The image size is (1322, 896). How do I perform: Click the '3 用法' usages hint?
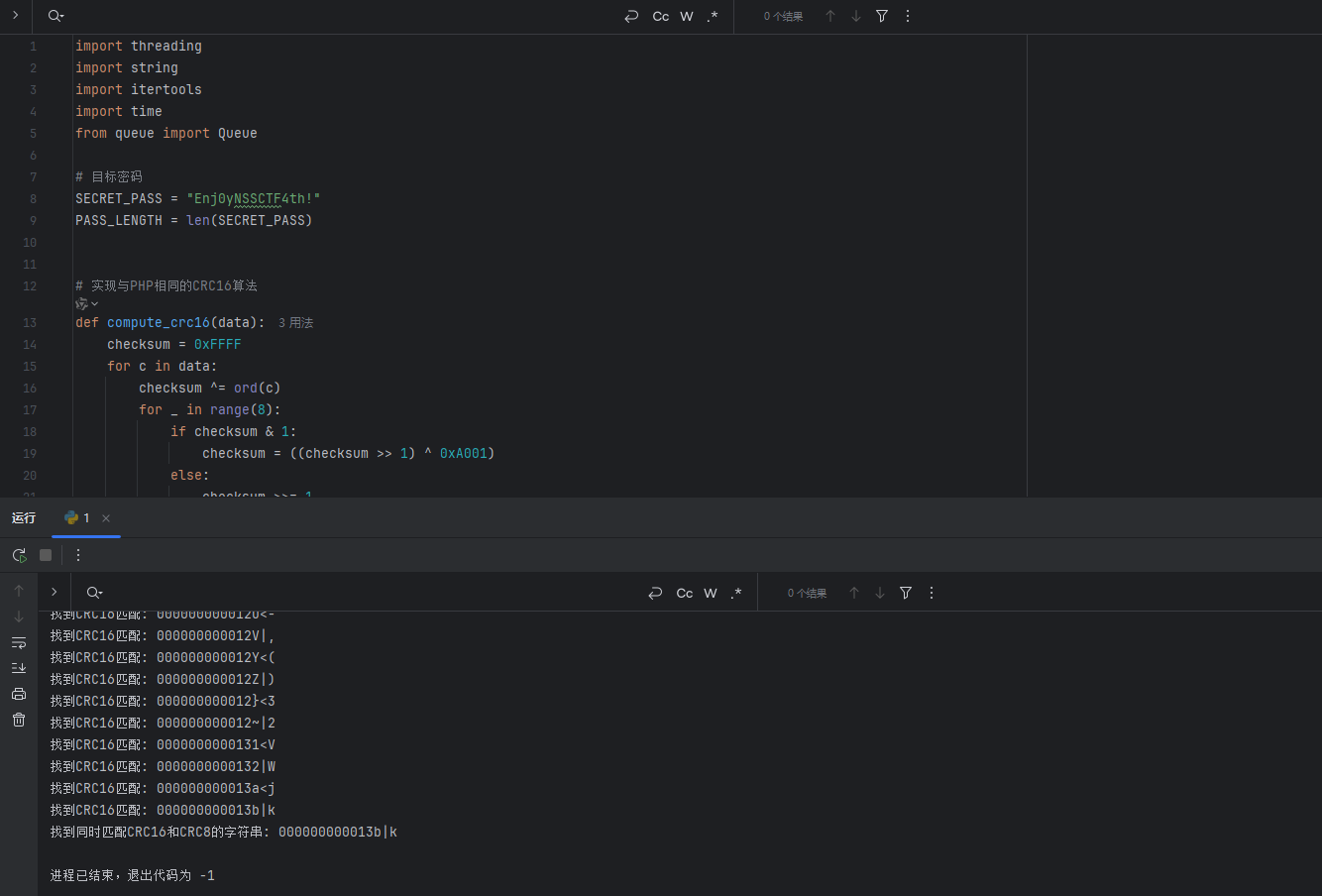295,323
